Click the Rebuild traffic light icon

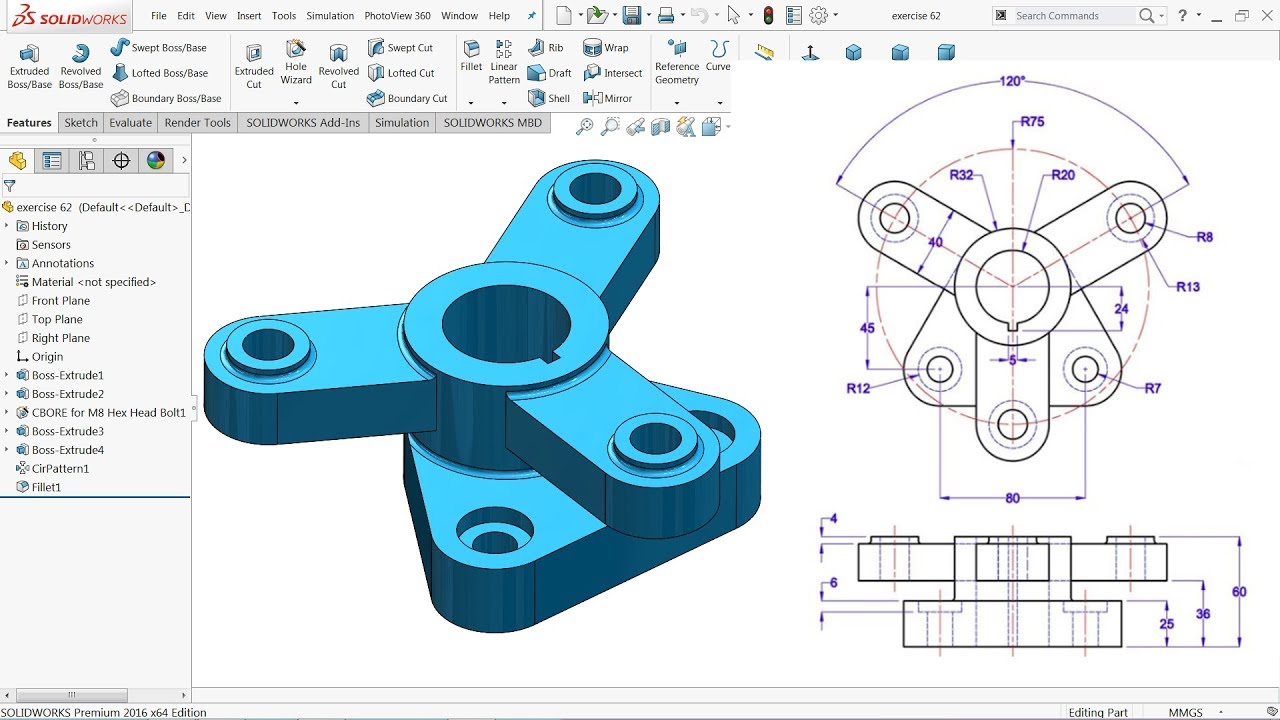point(768,15)
